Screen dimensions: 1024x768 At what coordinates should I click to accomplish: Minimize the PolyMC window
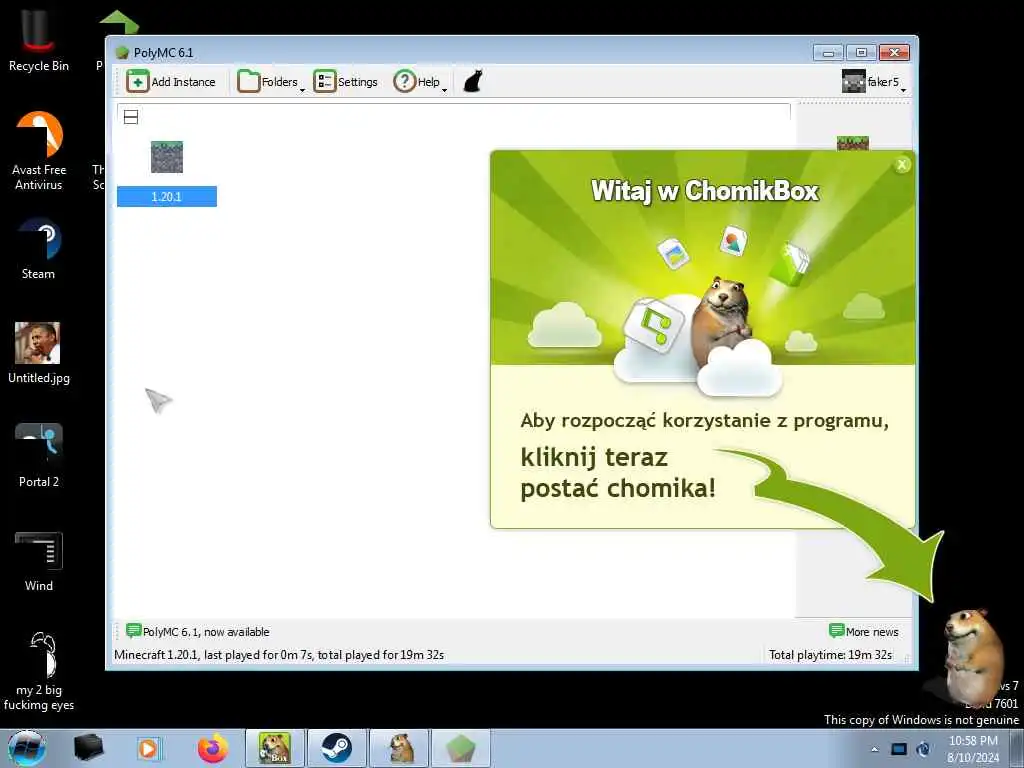(x=828, y=52)
